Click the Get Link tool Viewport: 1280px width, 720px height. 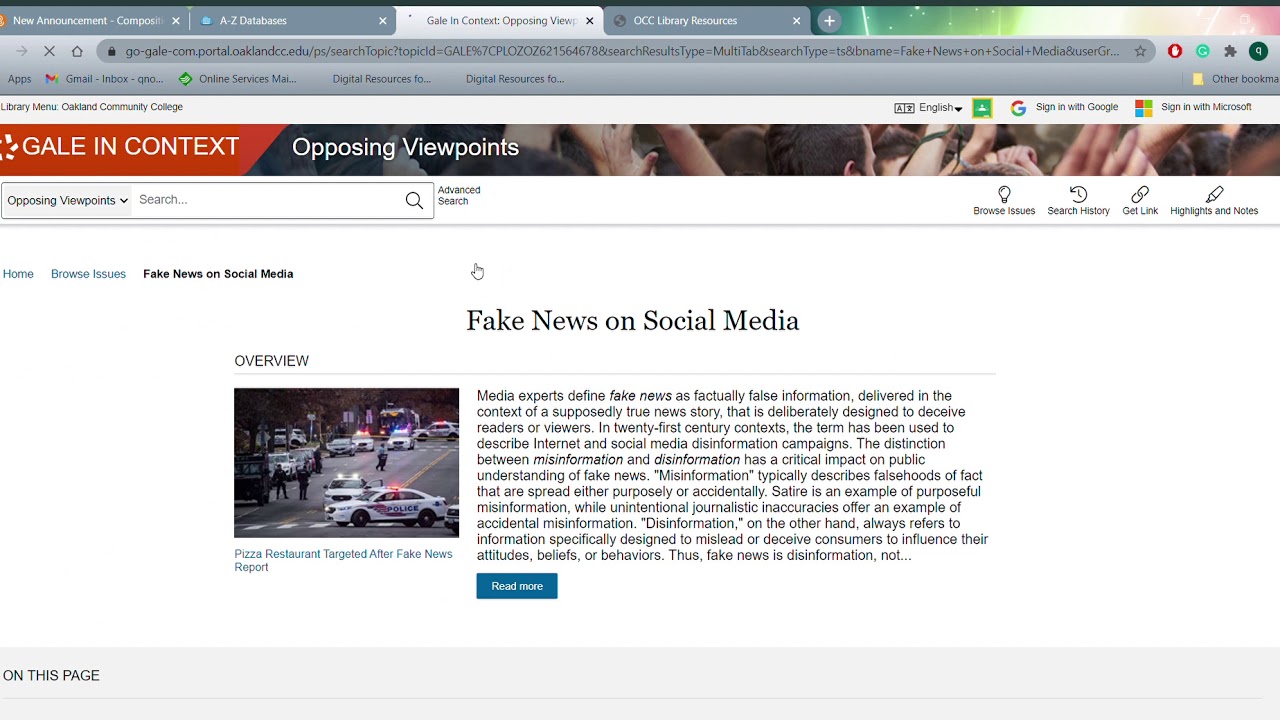(1140, 201)
